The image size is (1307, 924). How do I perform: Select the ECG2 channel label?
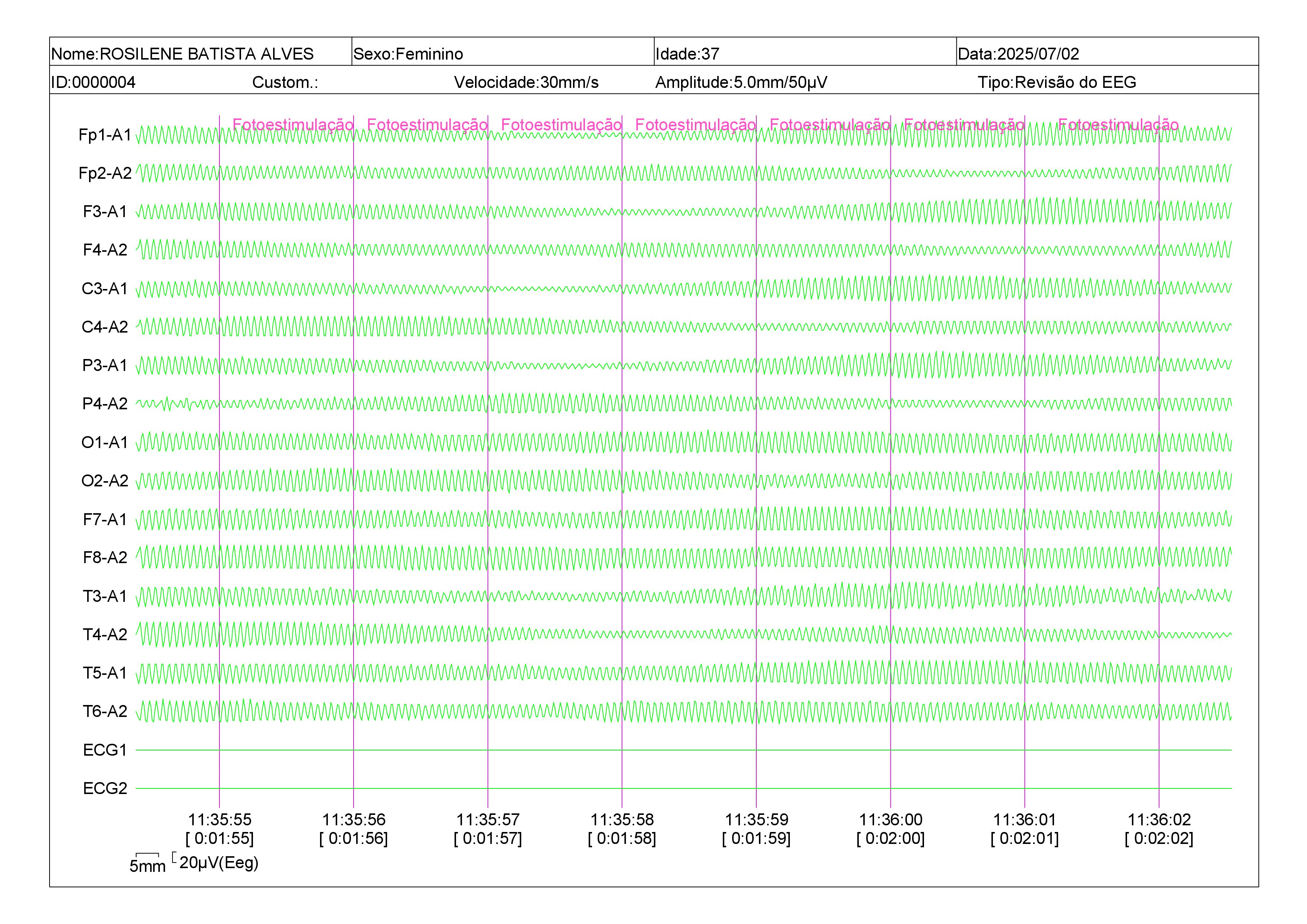pyautogui.click(x=105, y=788)
